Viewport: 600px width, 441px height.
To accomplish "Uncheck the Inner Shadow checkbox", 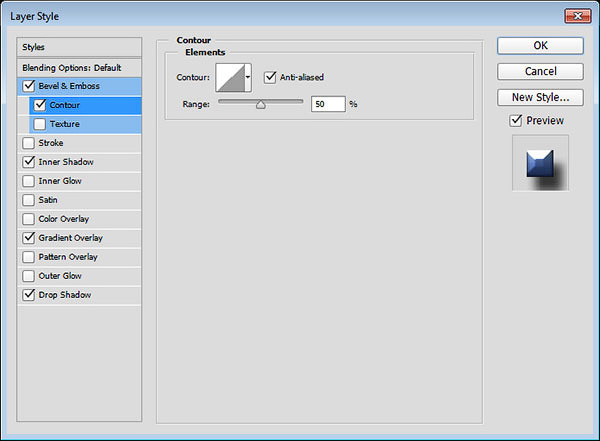I will point(29,162).
